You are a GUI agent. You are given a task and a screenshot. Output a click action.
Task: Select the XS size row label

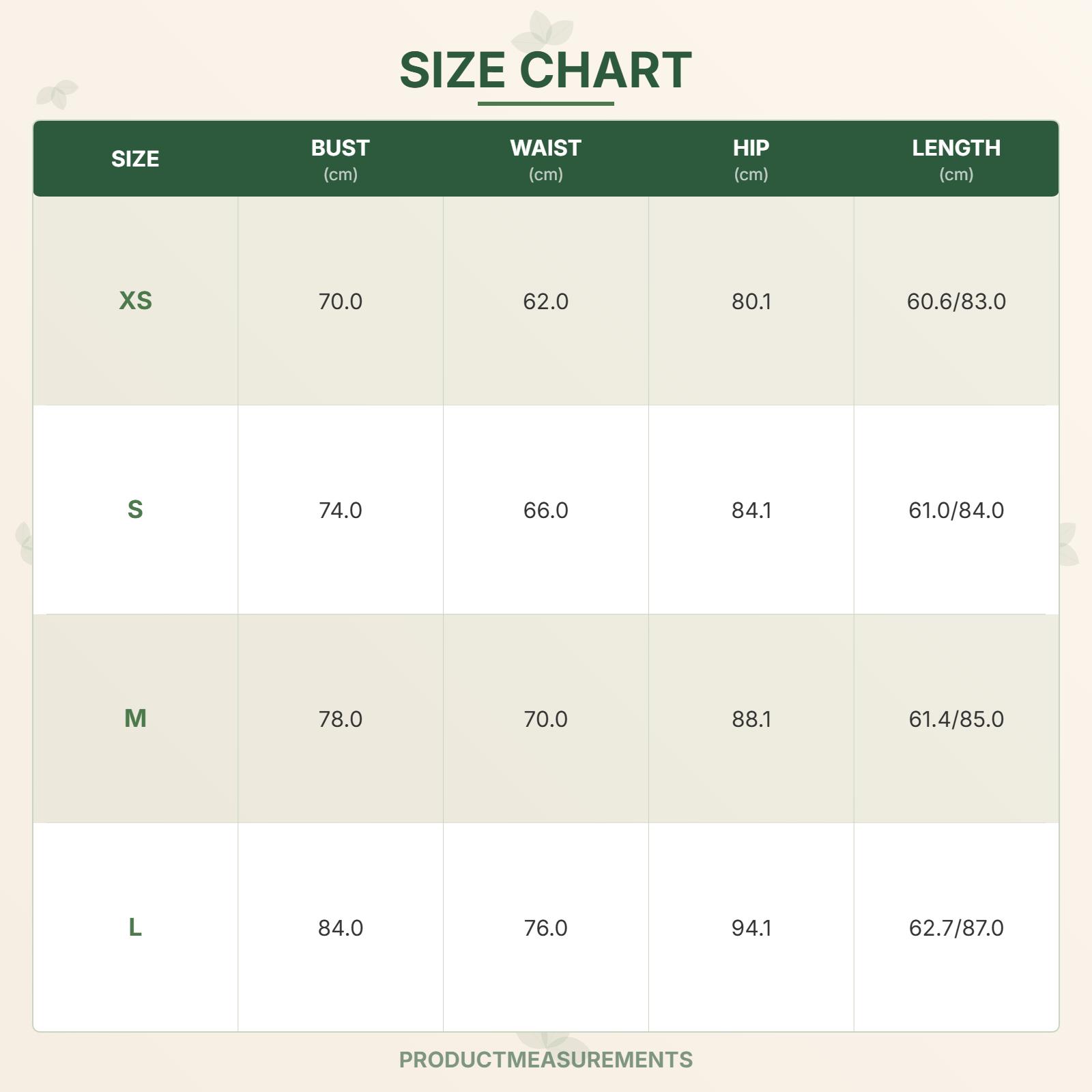[135, 301]
